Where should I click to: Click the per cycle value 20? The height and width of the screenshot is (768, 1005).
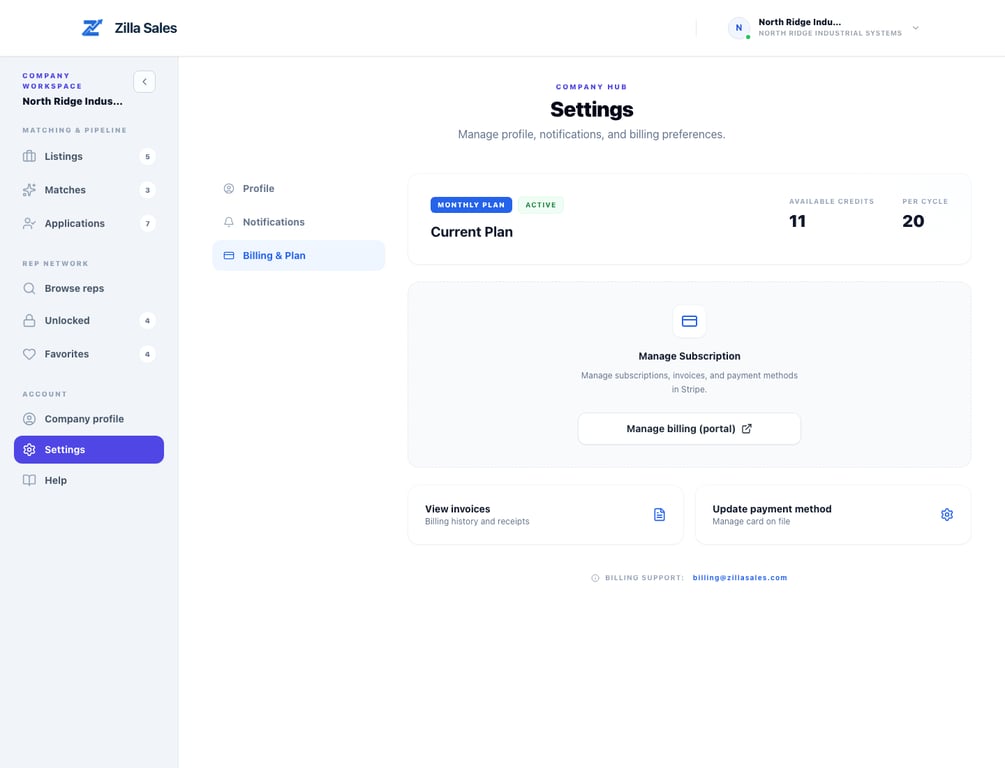tap(913, 221)
